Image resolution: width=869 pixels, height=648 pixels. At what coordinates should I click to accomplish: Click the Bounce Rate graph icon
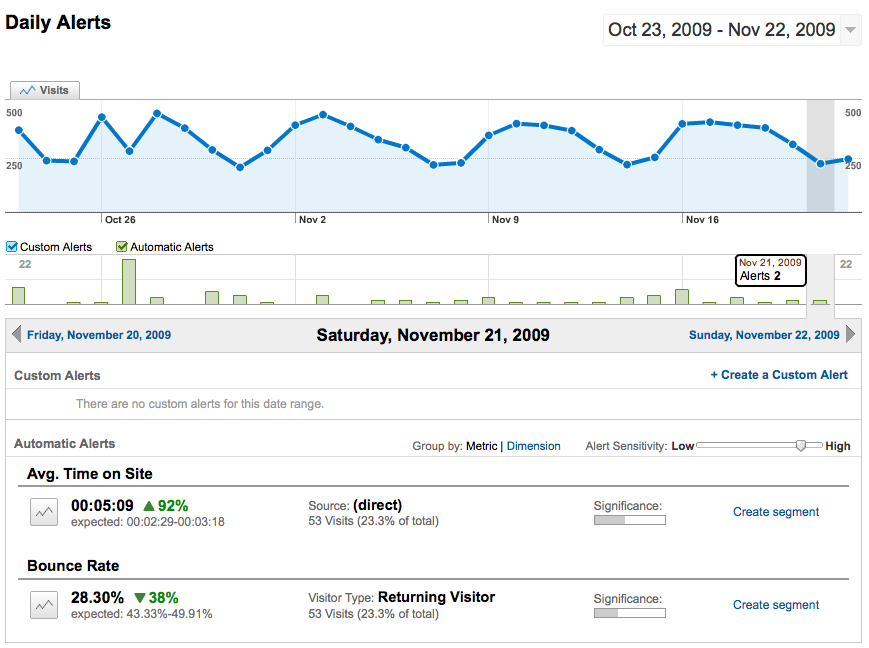(43, 605)
